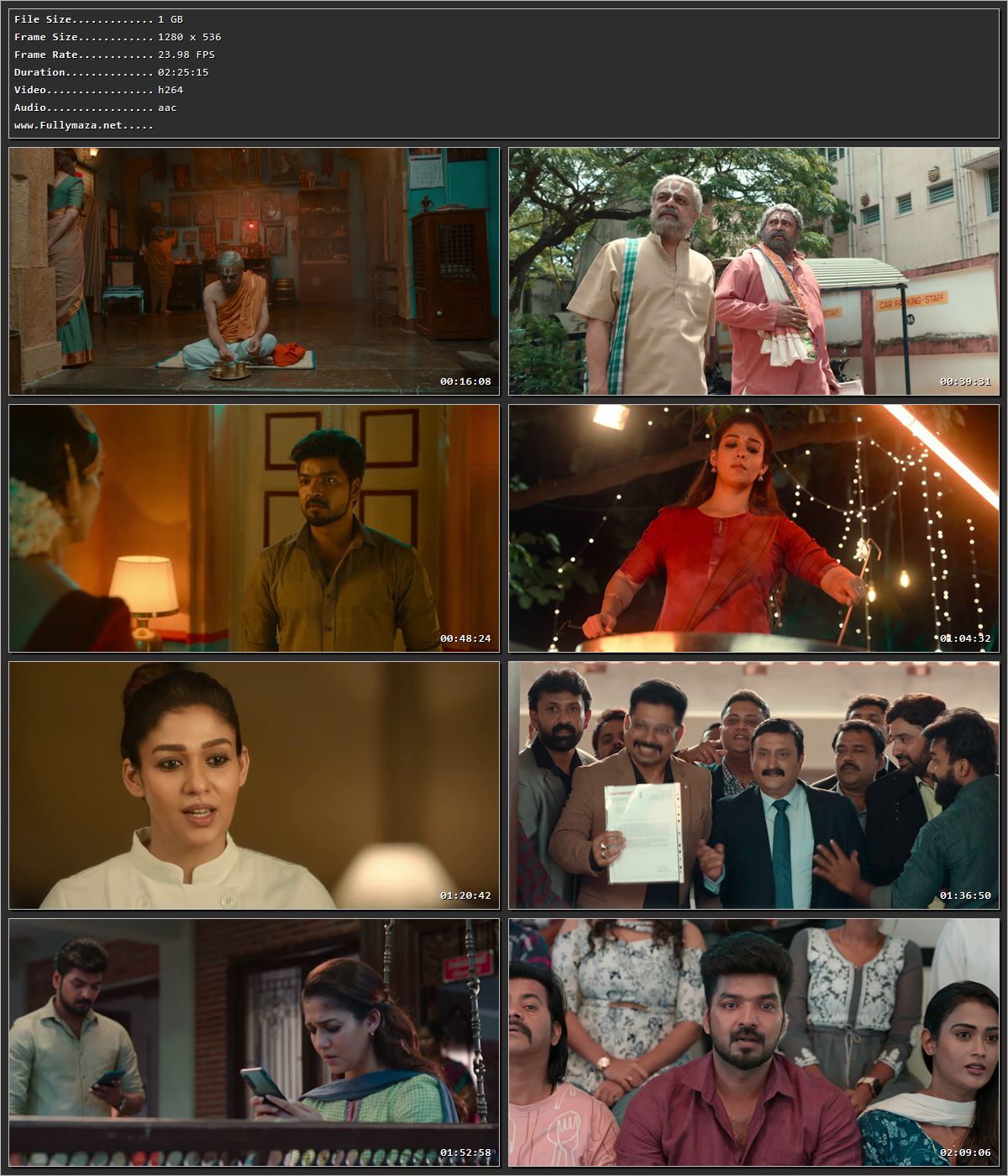Screen dimensions: 1008x1176
Task: Click the "Video" label in the header
Action: (30, 90)
